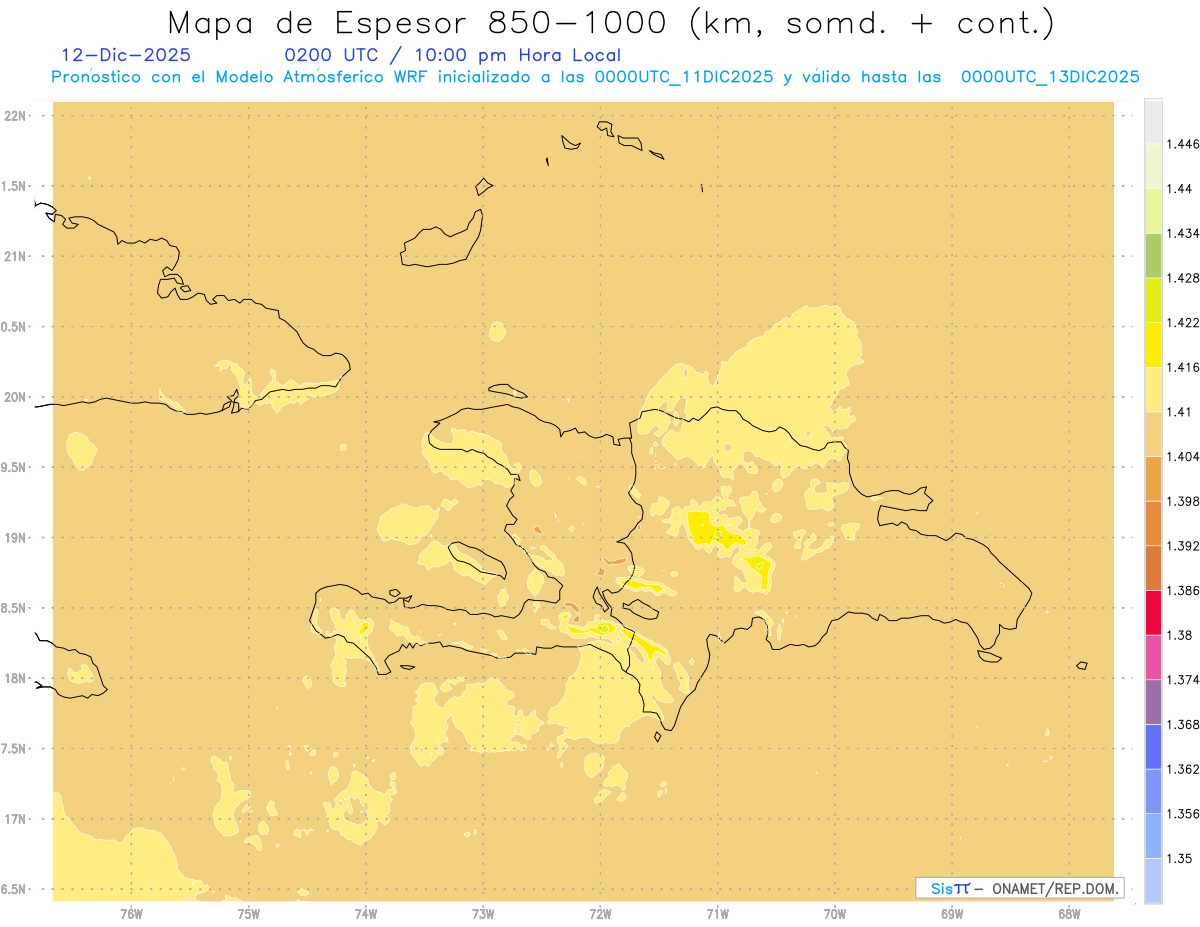Click the legend value "1.416"

[x=1184, y=368]
